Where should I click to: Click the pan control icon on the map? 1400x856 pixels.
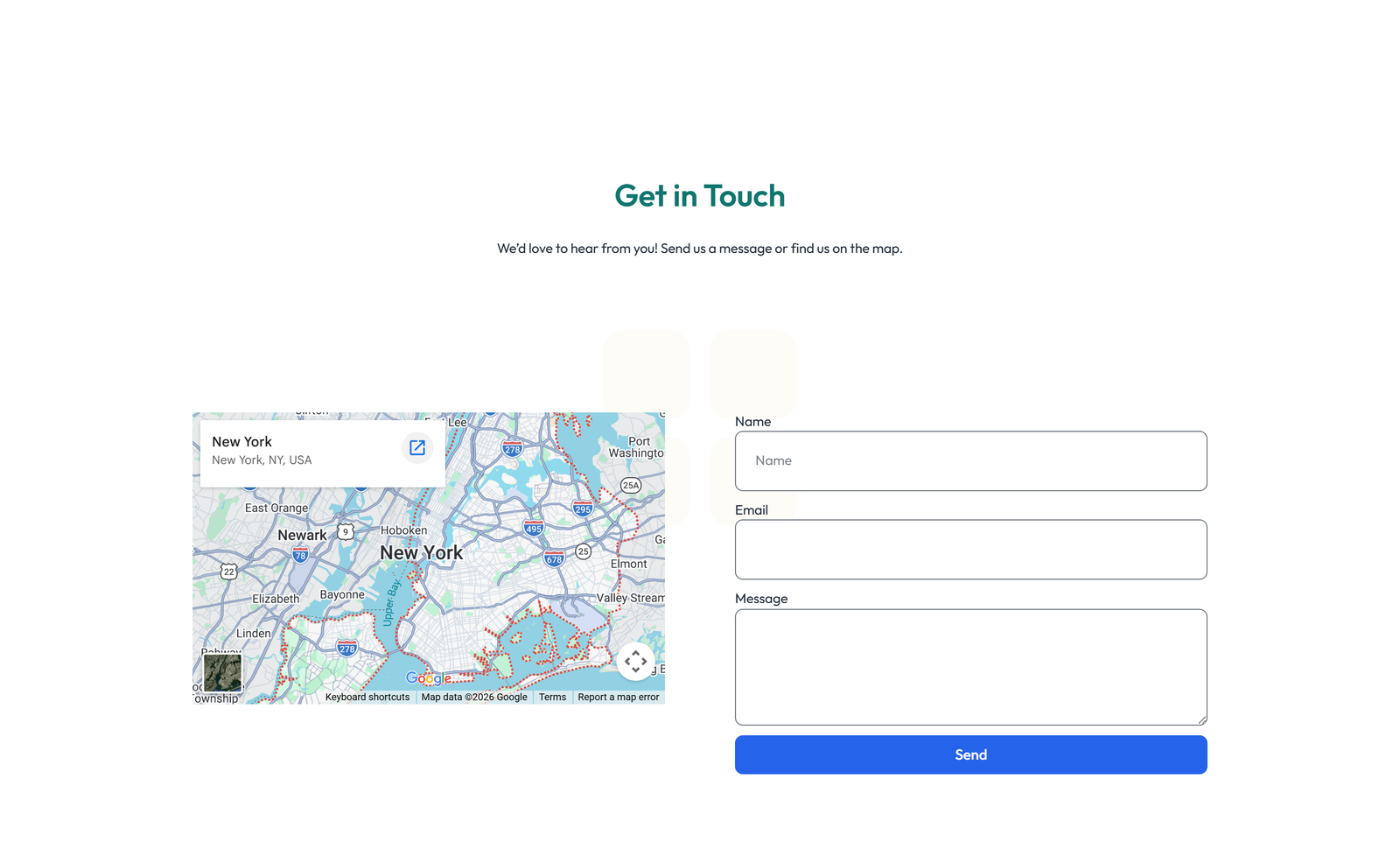[x=636, y=663]
